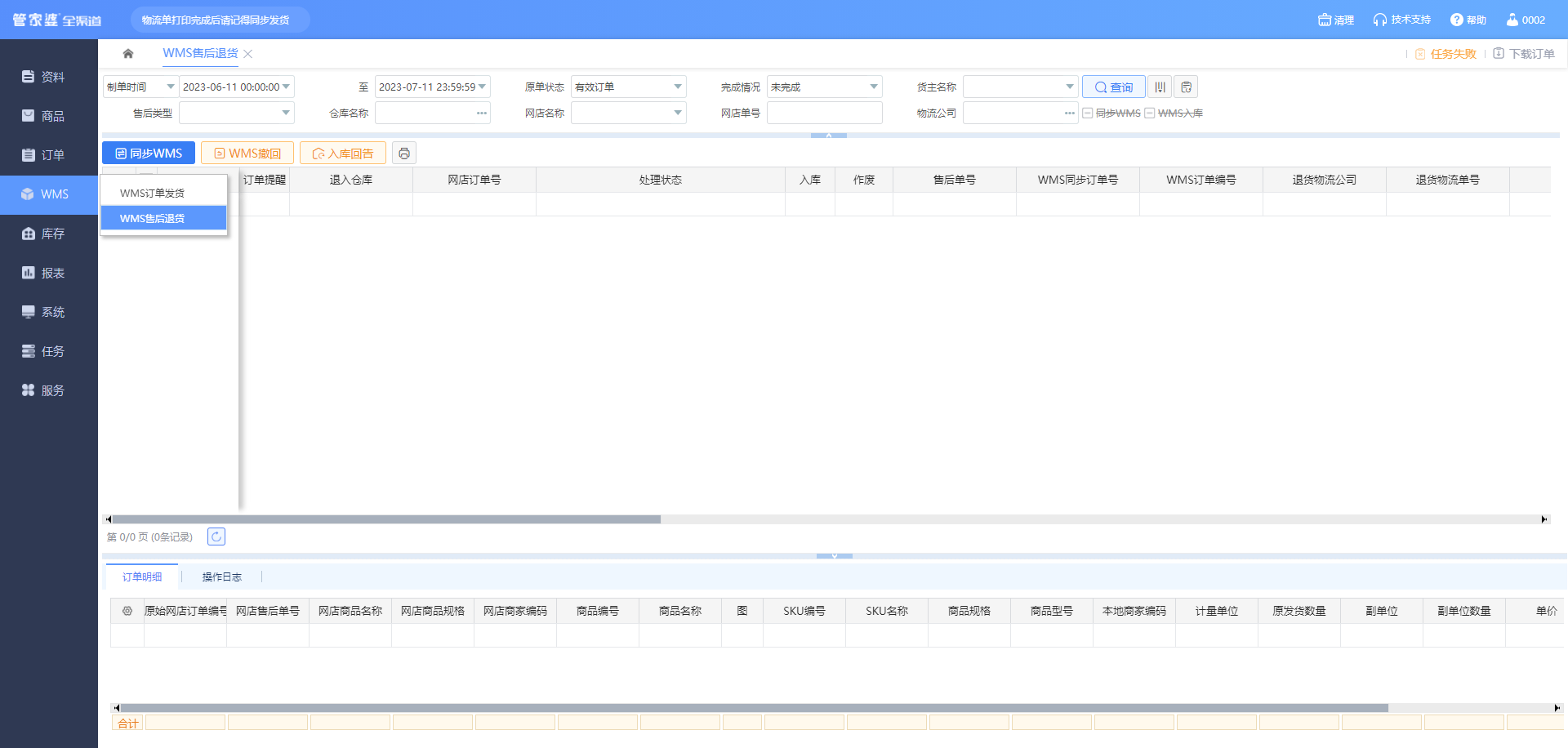
Task: Select WMS售后退货 menu item
Action: point(163,218)
